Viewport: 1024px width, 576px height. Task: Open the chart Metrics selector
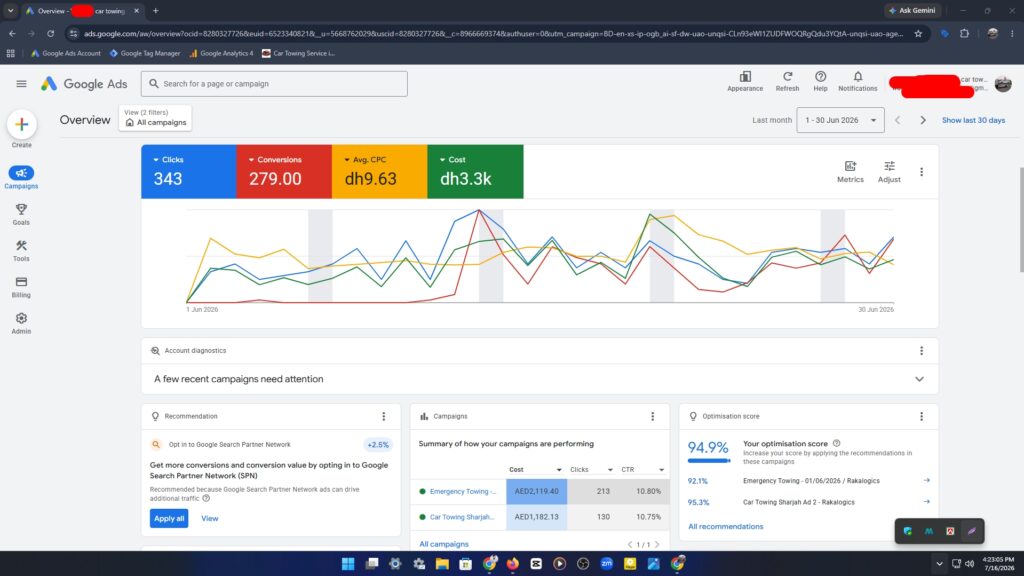pos(850,171)
